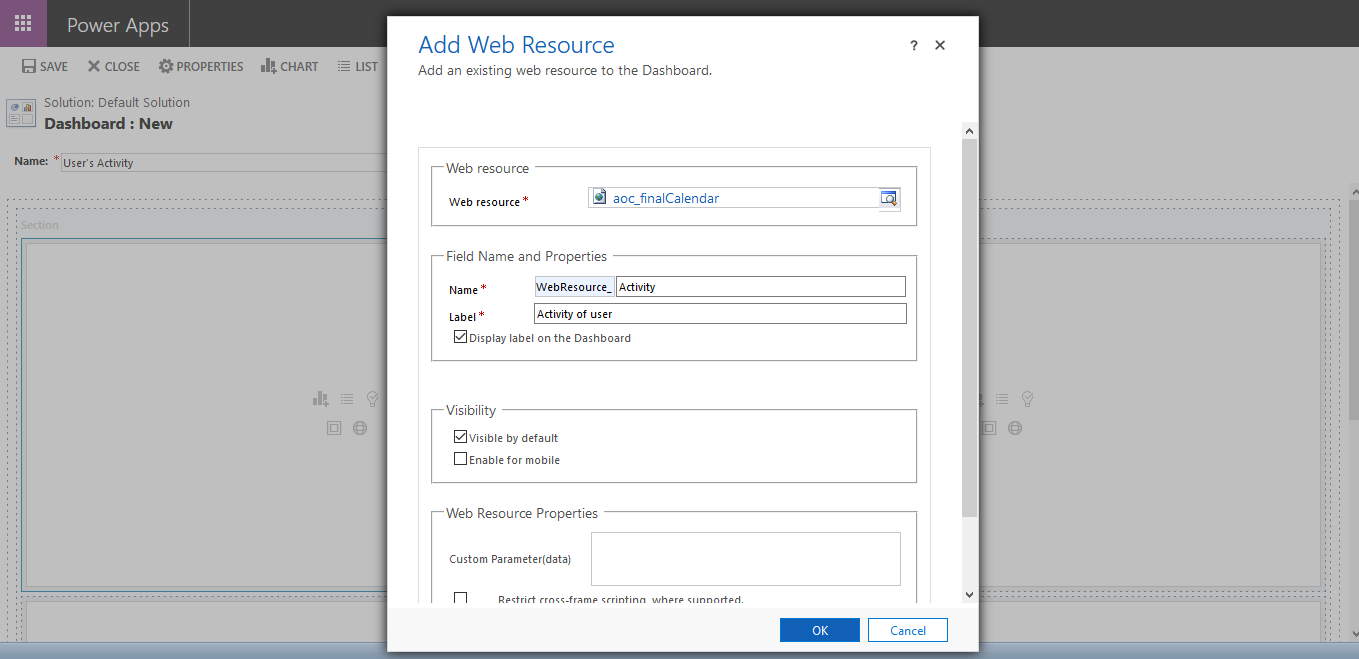
Task: Insert iframe icon in section right of dialog
Action: coord(988,428)
